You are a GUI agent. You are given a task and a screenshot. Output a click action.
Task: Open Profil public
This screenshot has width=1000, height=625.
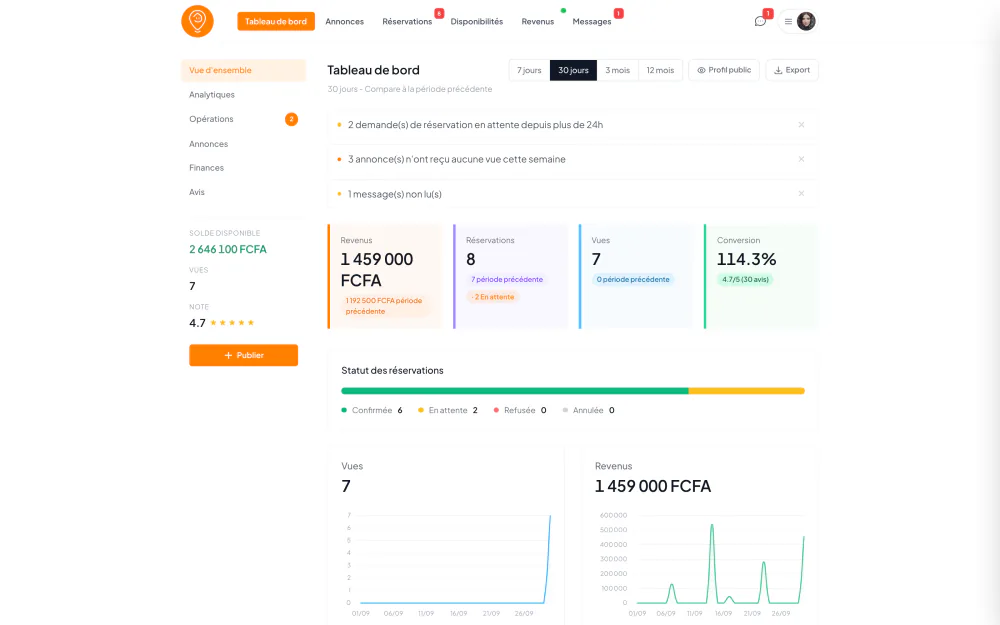pyautogui.click(x=724, y=70)
